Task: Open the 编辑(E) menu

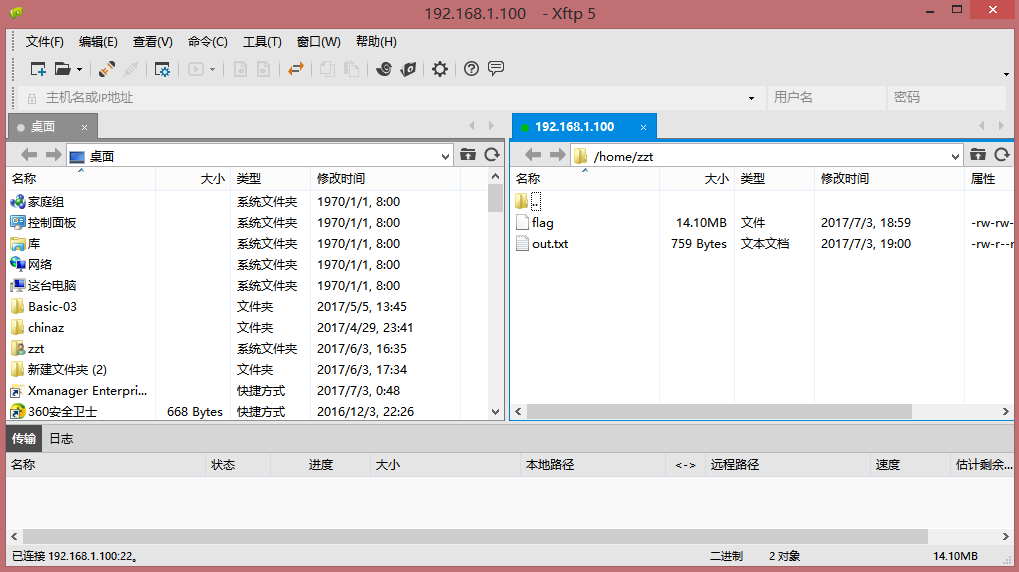Action: pyautogui.click(x=98, y=42)
